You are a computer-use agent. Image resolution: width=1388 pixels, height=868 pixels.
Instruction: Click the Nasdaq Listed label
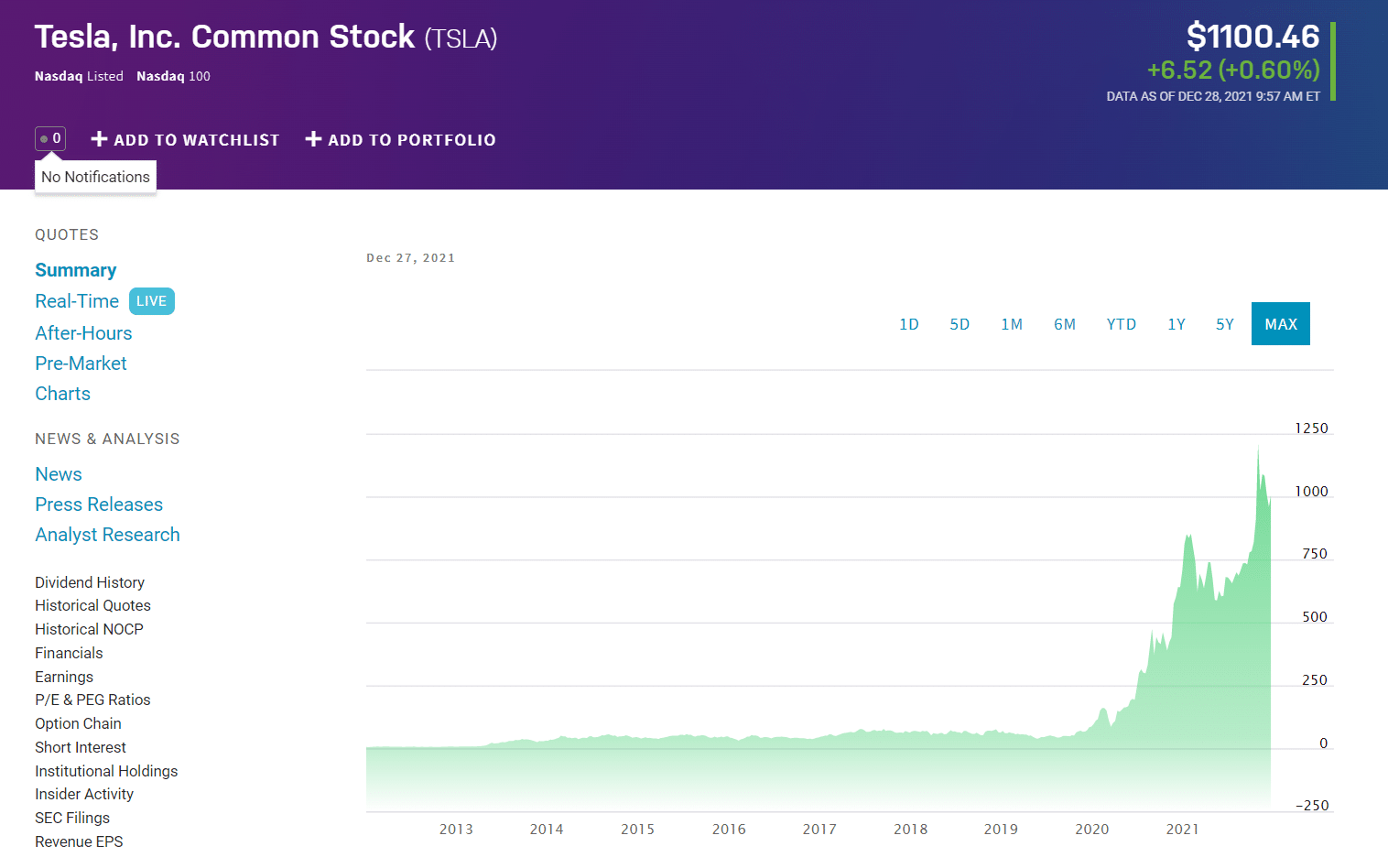coord(79,76)
